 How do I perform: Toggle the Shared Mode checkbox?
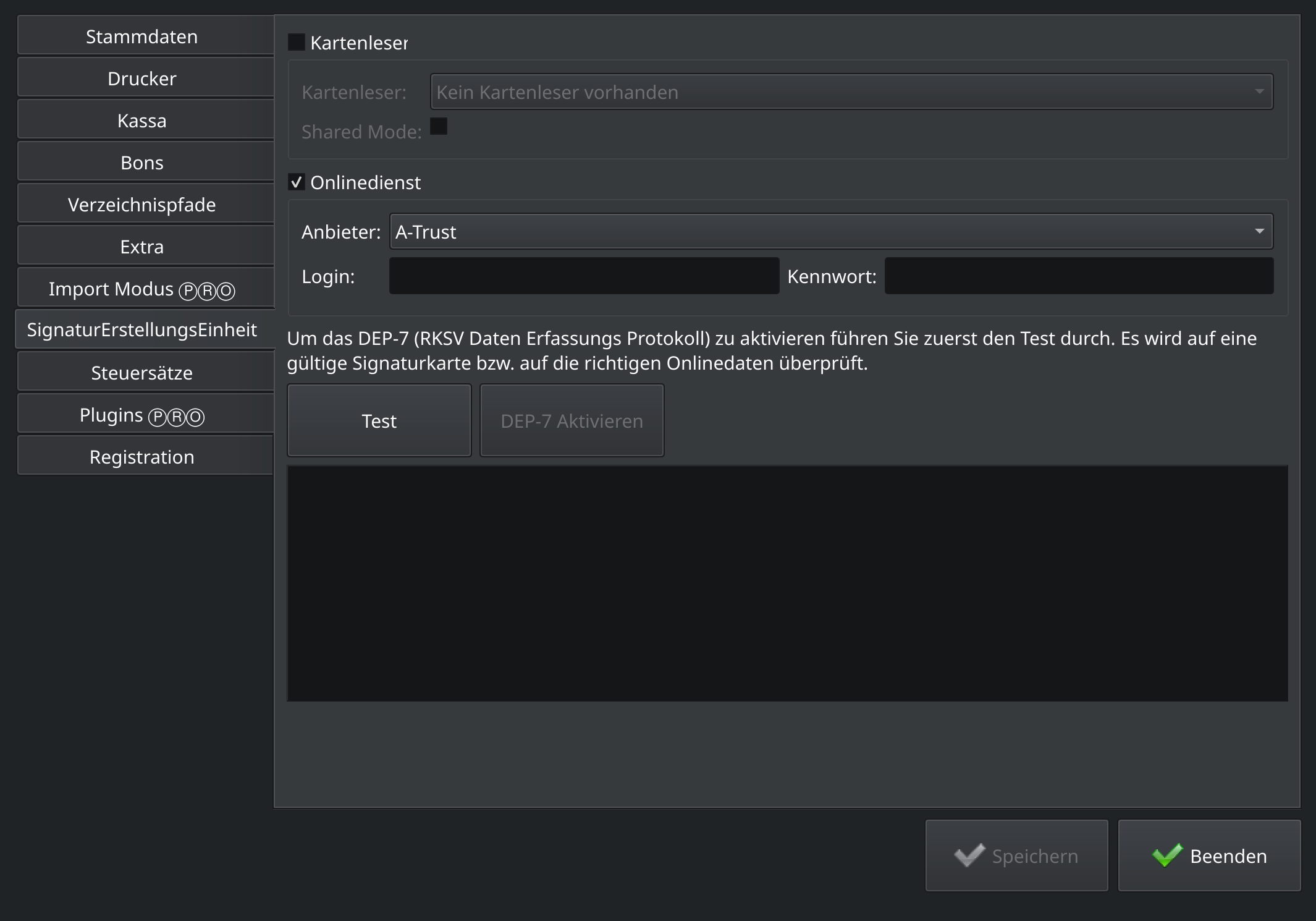(439, 126)
